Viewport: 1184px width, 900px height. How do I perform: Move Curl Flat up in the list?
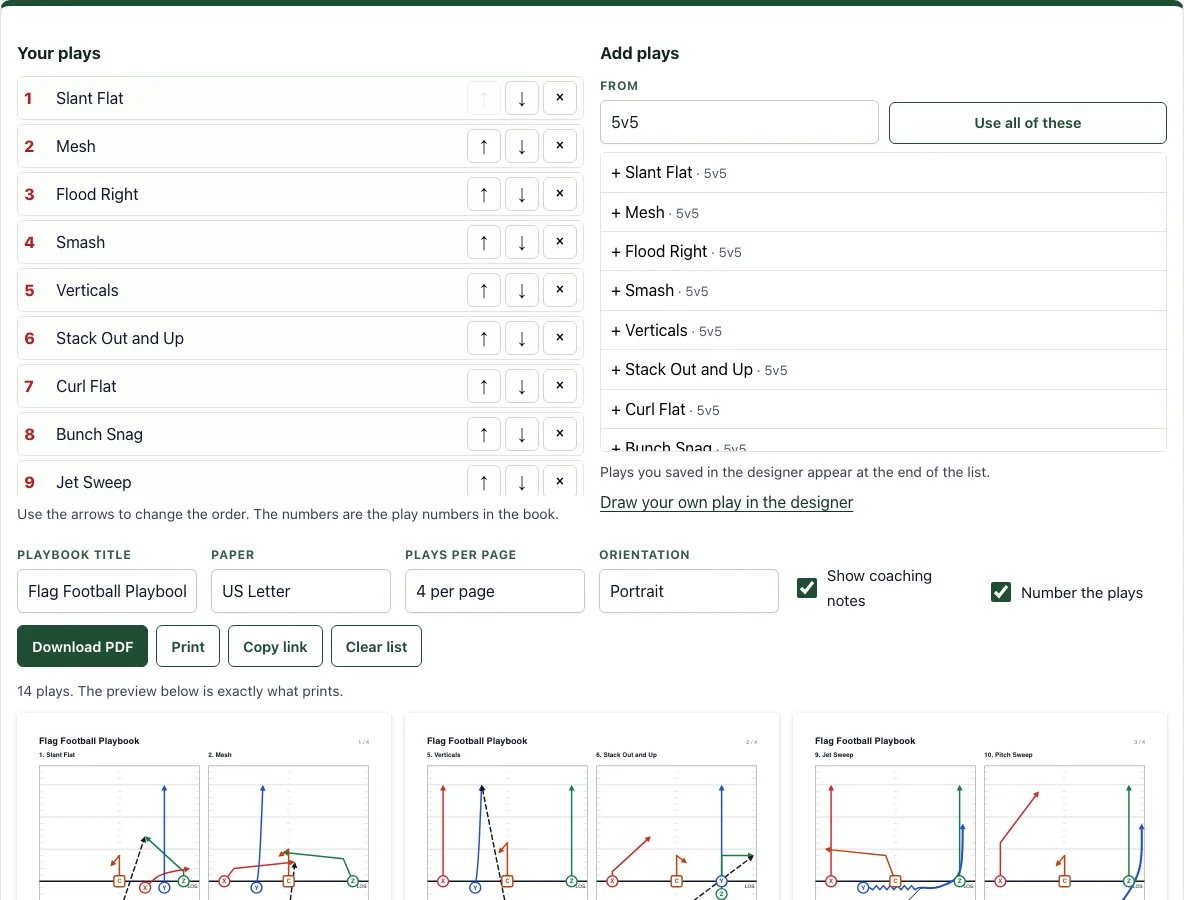coord(484,386)
